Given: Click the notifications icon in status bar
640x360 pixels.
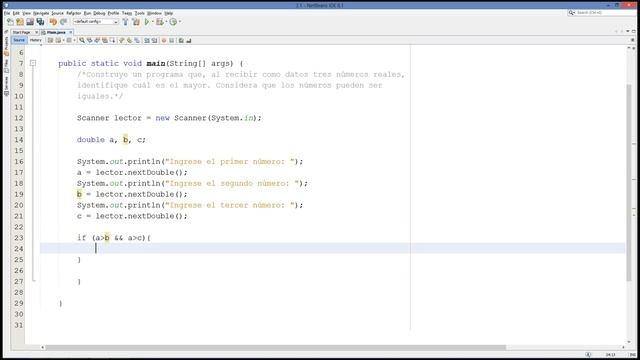Looking at the screenshot, I should (x=588, y=354).
